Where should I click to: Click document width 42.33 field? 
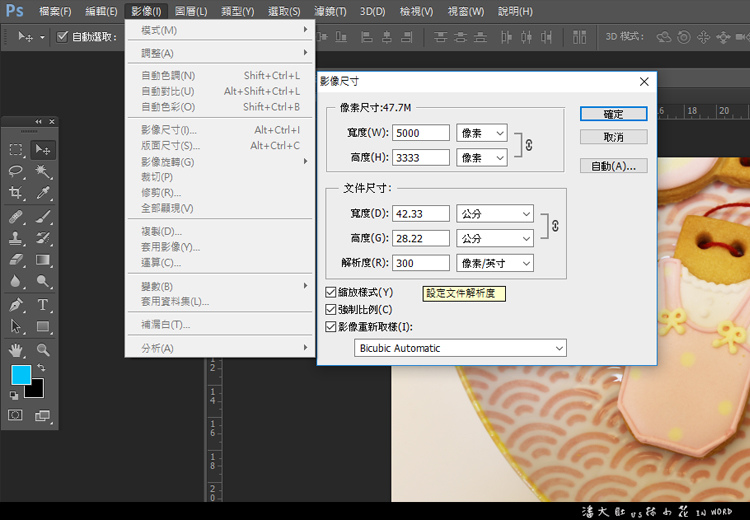click(x=421, y=214)
